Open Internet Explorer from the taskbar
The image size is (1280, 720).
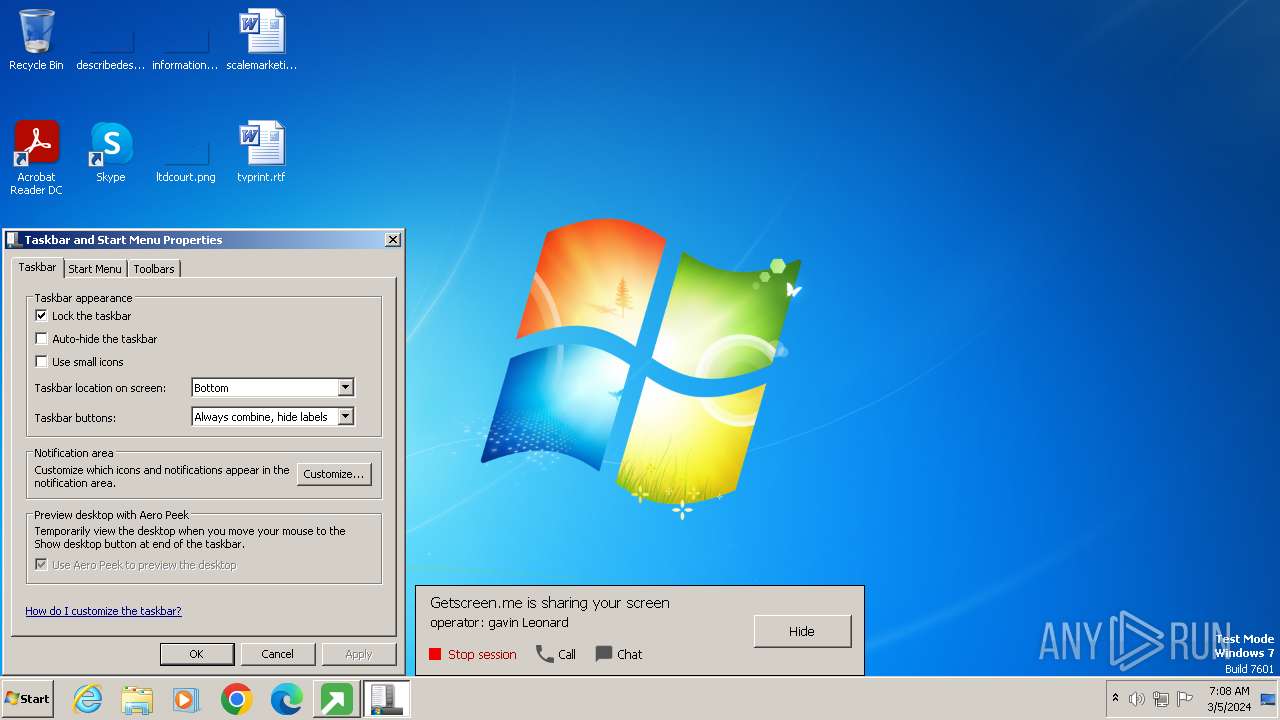[87, 699]
